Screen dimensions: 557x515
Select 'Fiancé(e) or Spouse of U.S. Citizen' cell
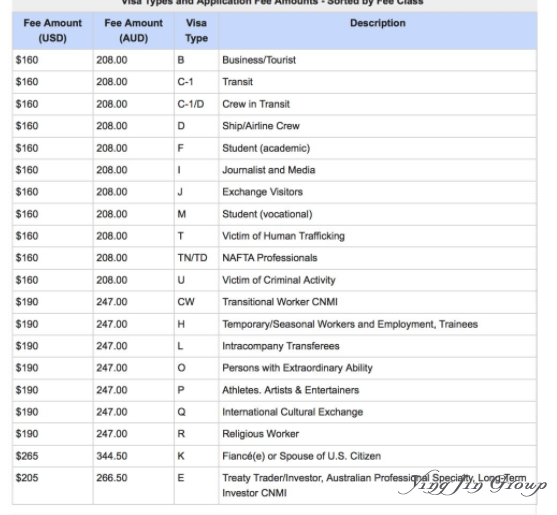(x=378, y=456)
